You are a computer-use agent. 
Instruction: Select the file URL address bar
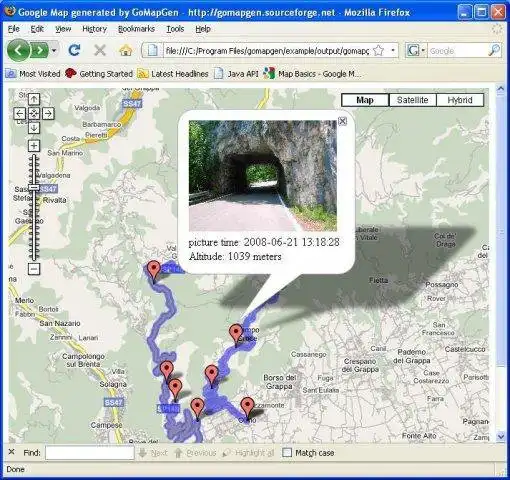tap(267, 51)
